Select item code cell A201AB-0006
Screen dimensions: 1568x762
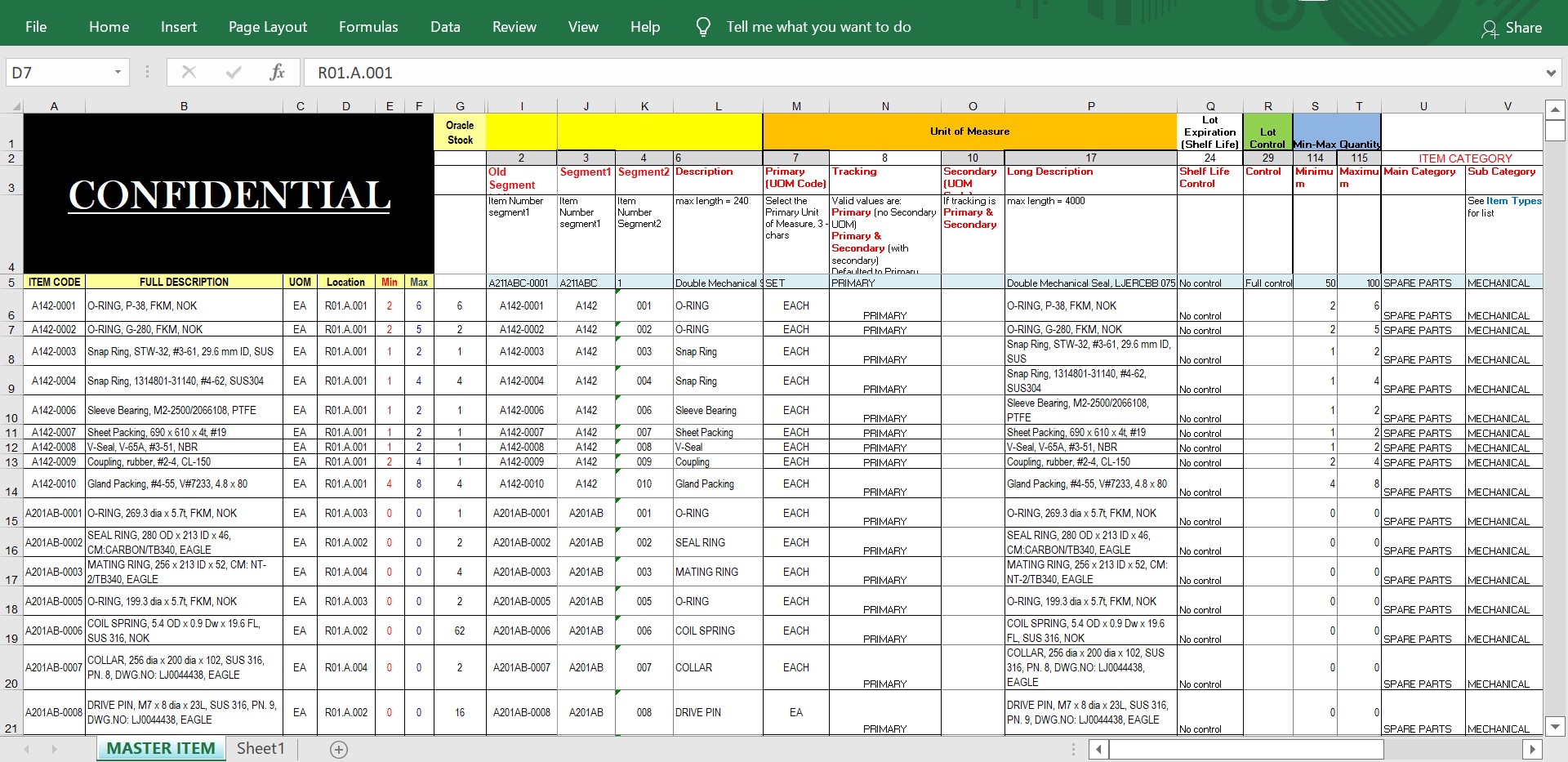(x=54, y=631)
